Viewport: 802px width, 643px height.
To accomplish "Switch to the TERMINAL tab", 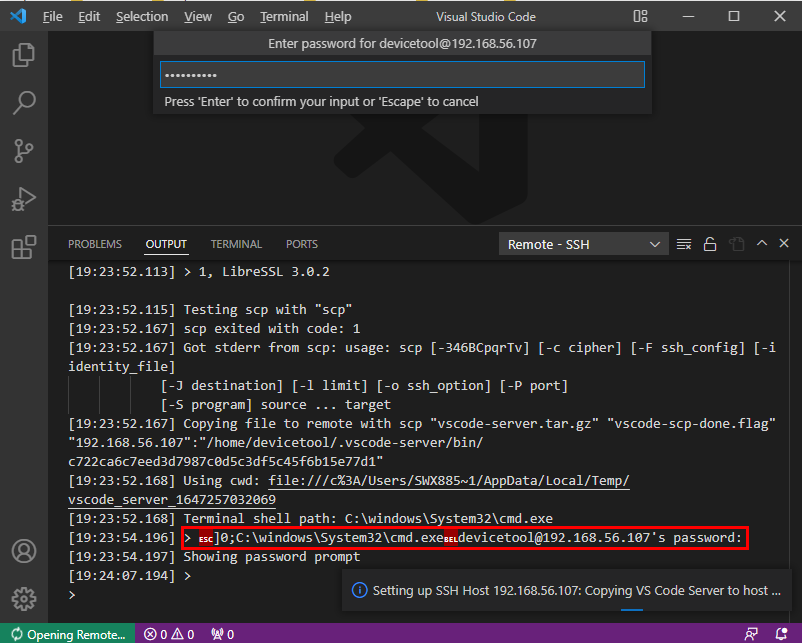I will 236,245.
